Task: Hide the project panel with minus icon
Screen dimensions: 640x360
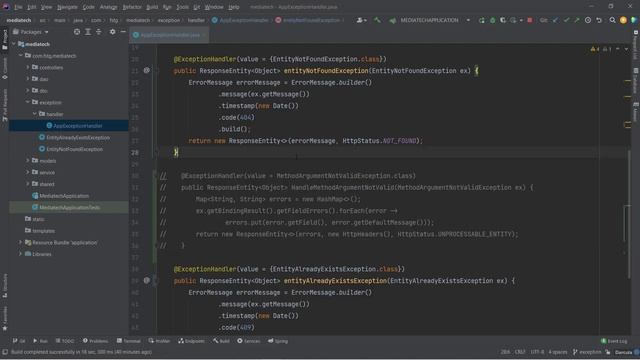Action: pyautogui.click(x=123, y=32)
